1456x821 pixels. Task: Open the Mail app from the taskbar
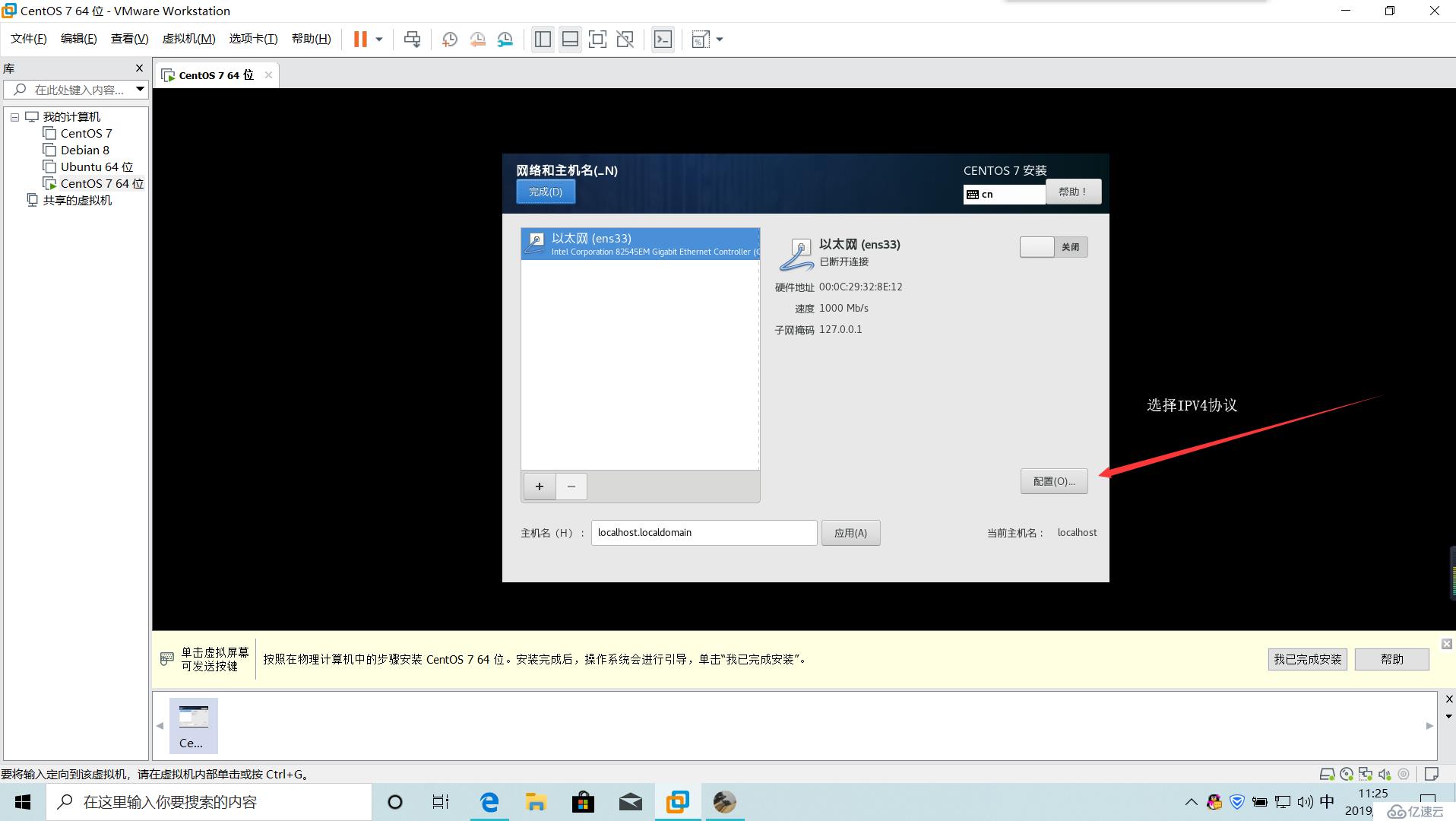(x=630, y=802)
